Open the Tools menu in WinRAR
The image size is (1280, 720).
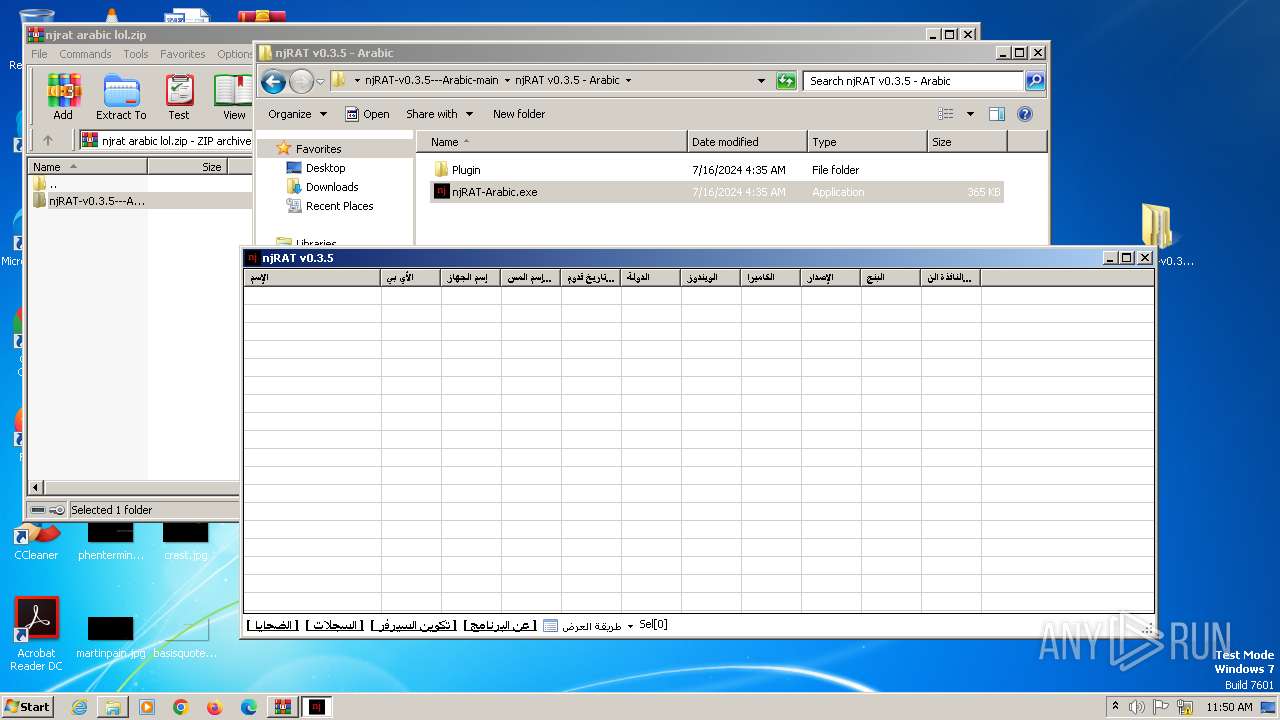[136, 54]
